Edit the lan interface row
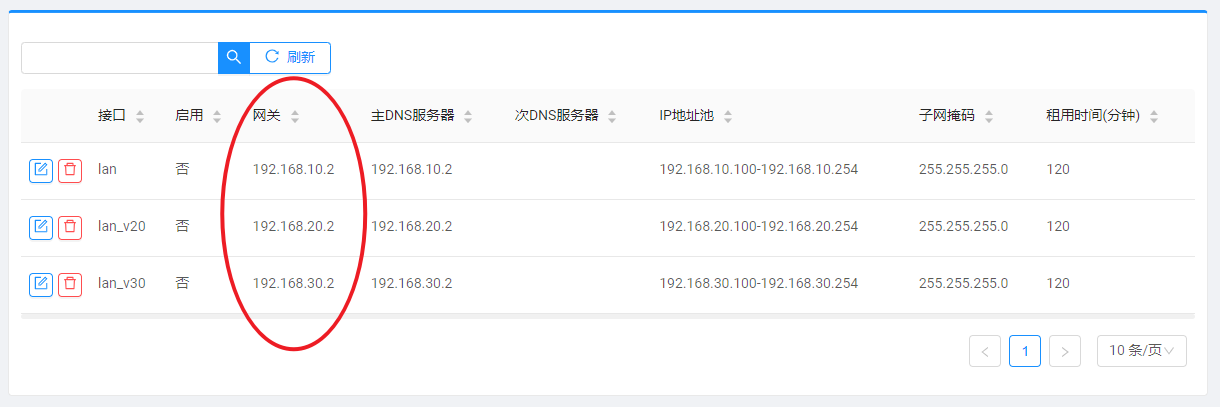This screenshot has height=407, width=1220. tap(41, 170)
